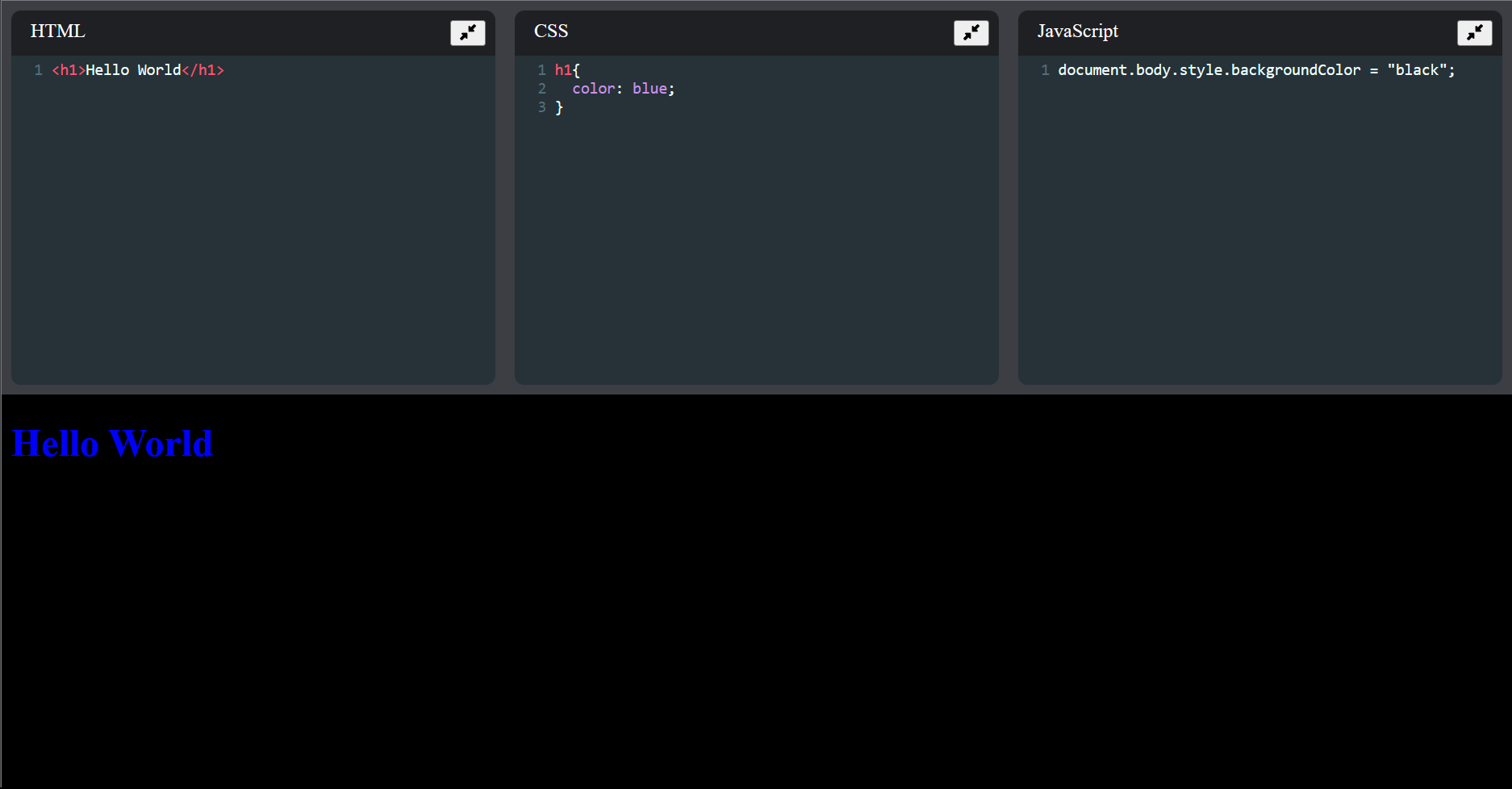Viewport: 1512px width, 789px height.
Task: Click the closing h1 tag in HTML
Action: 203,70
